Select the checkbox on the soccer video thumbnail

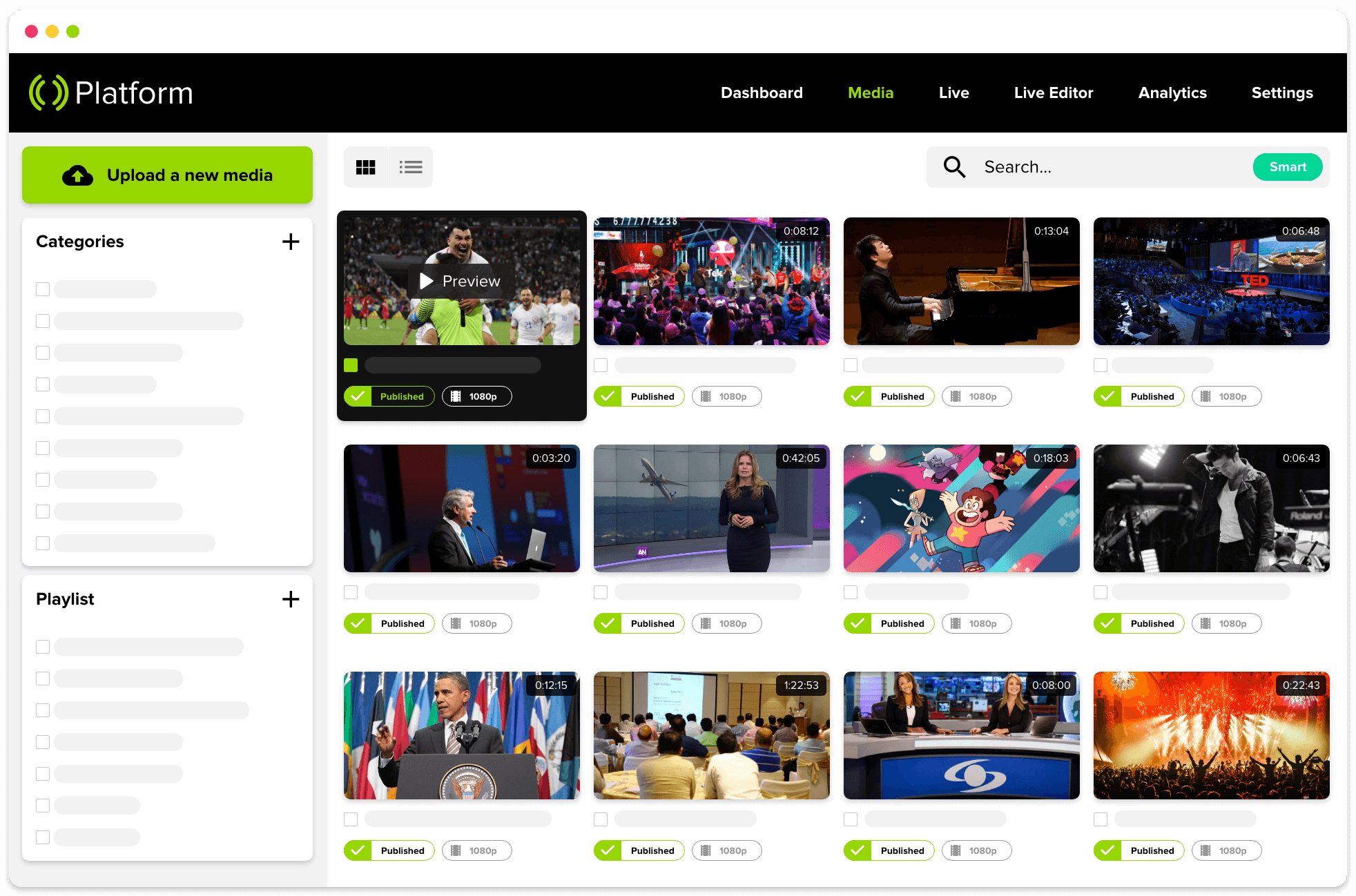coord(351,364)
